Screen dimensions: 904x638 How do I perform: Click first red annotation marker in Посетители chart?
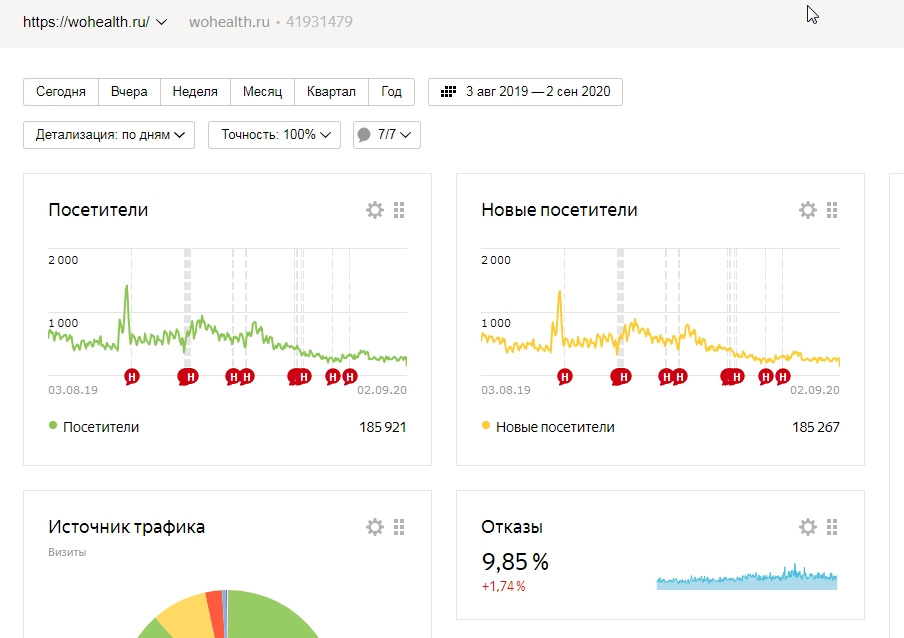[x=132, y=377]
